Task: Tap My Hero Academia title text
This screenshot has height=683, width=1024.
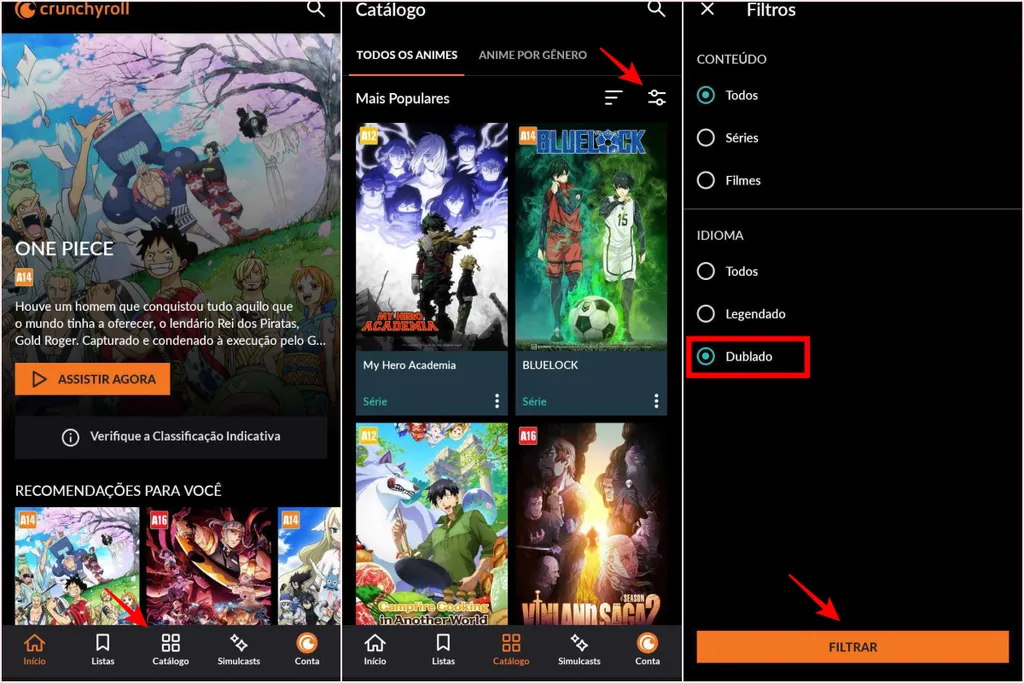Action: (409, 365)
